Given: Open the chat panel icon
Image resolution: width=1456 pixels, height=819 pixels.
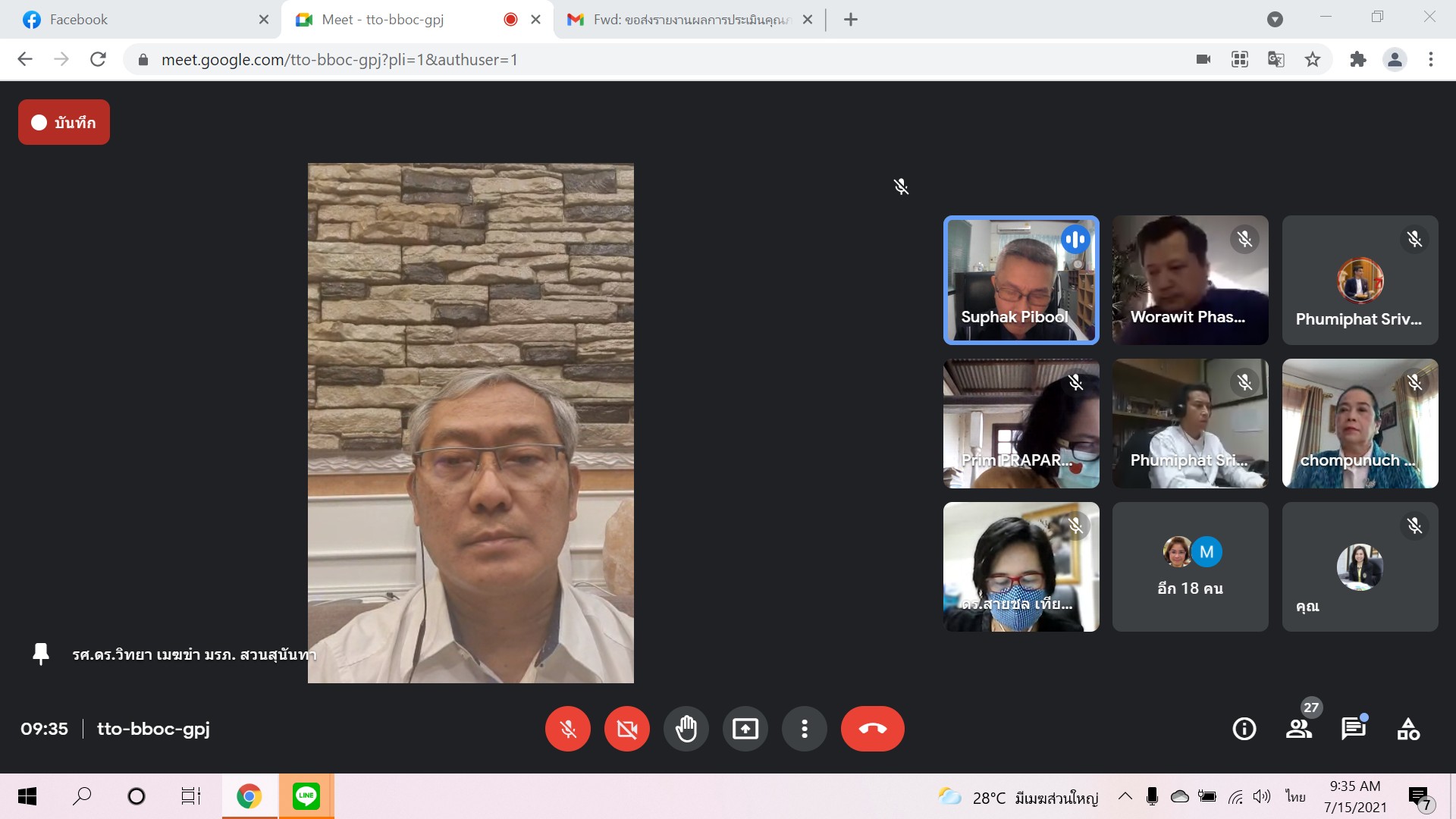Looking at the screenshot, I should (1353, 729).
